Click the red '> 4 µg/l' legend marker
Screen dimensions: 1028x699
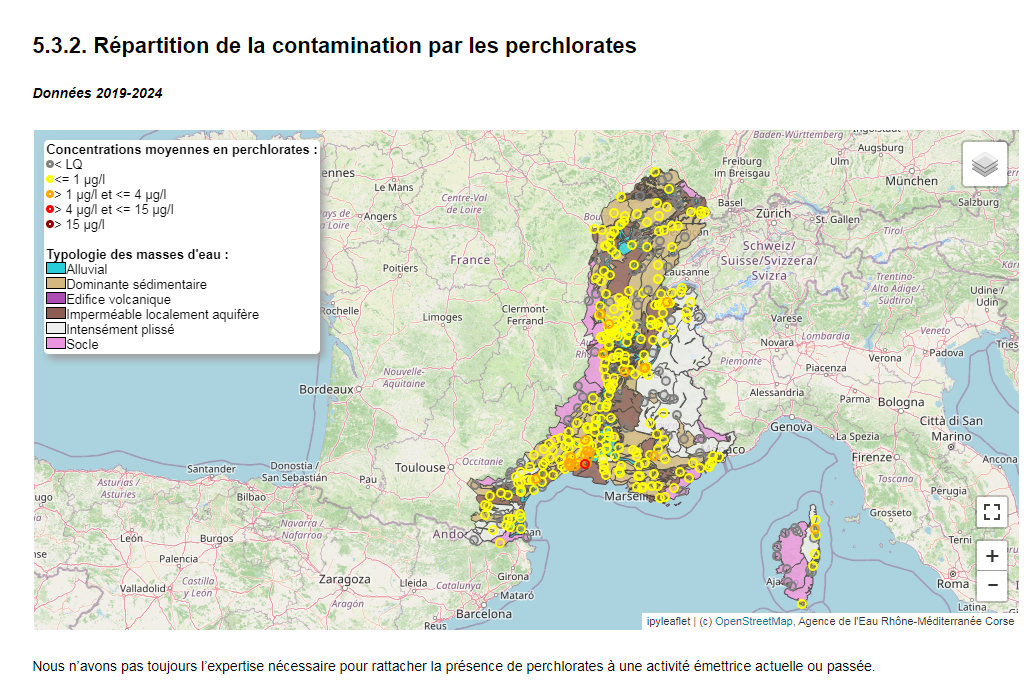point(50,209)
